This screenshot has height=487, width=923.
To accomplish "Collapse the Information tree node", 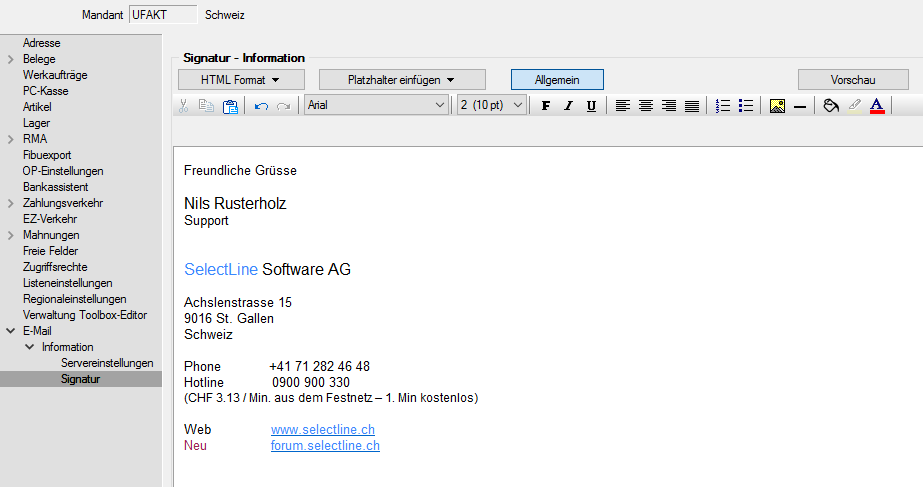I will point(29,347).
